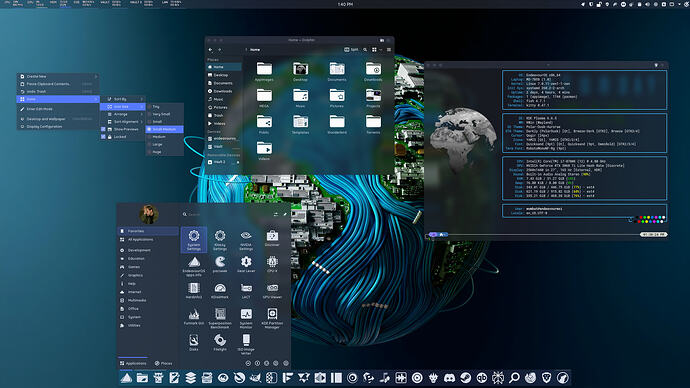
Task: Launch KDE Partition Manager
Action: coord(272,318)
